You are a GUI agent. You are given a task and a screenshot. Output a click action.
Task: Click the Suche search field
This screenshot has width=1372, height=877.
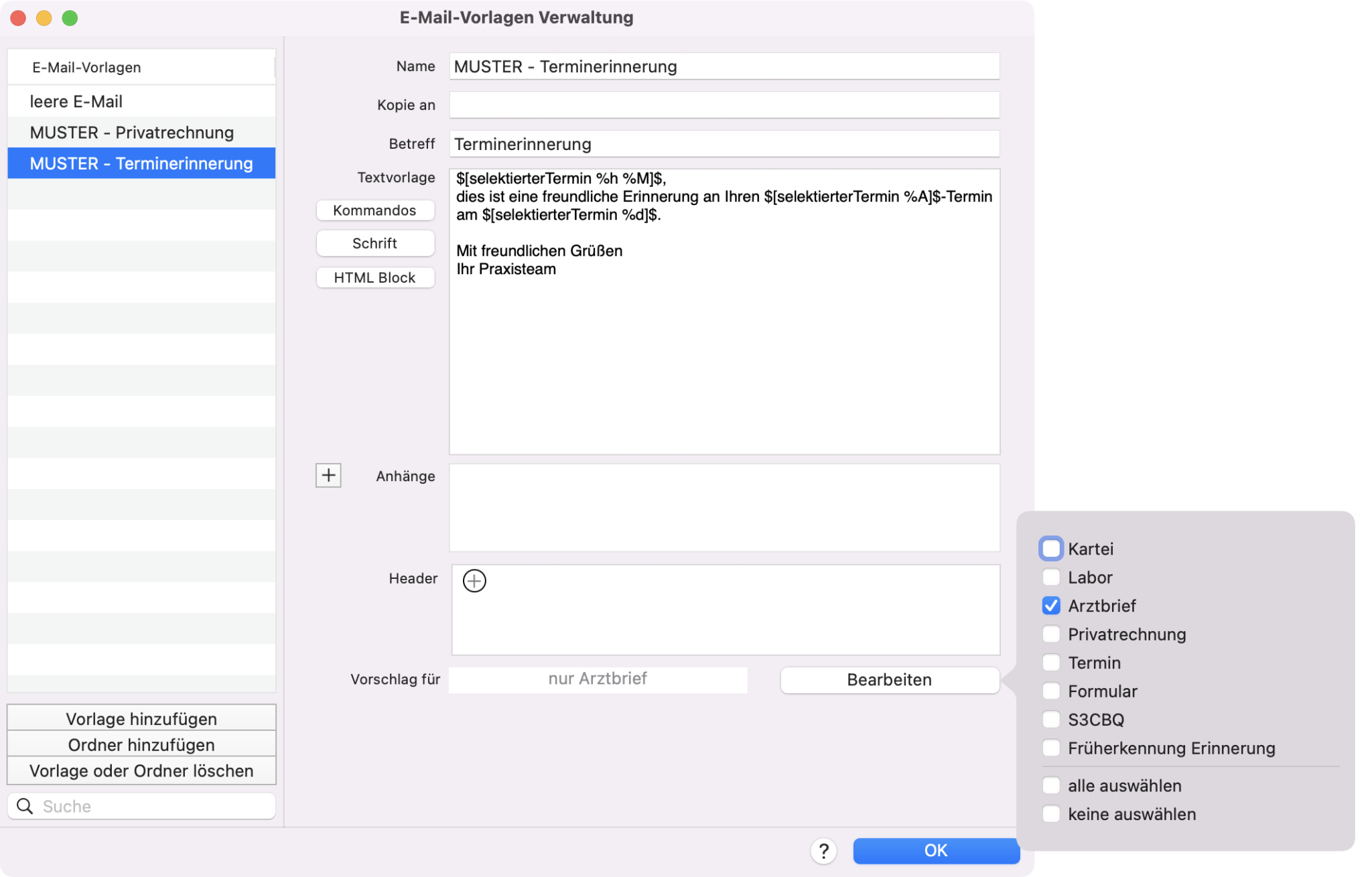point(141,806)
